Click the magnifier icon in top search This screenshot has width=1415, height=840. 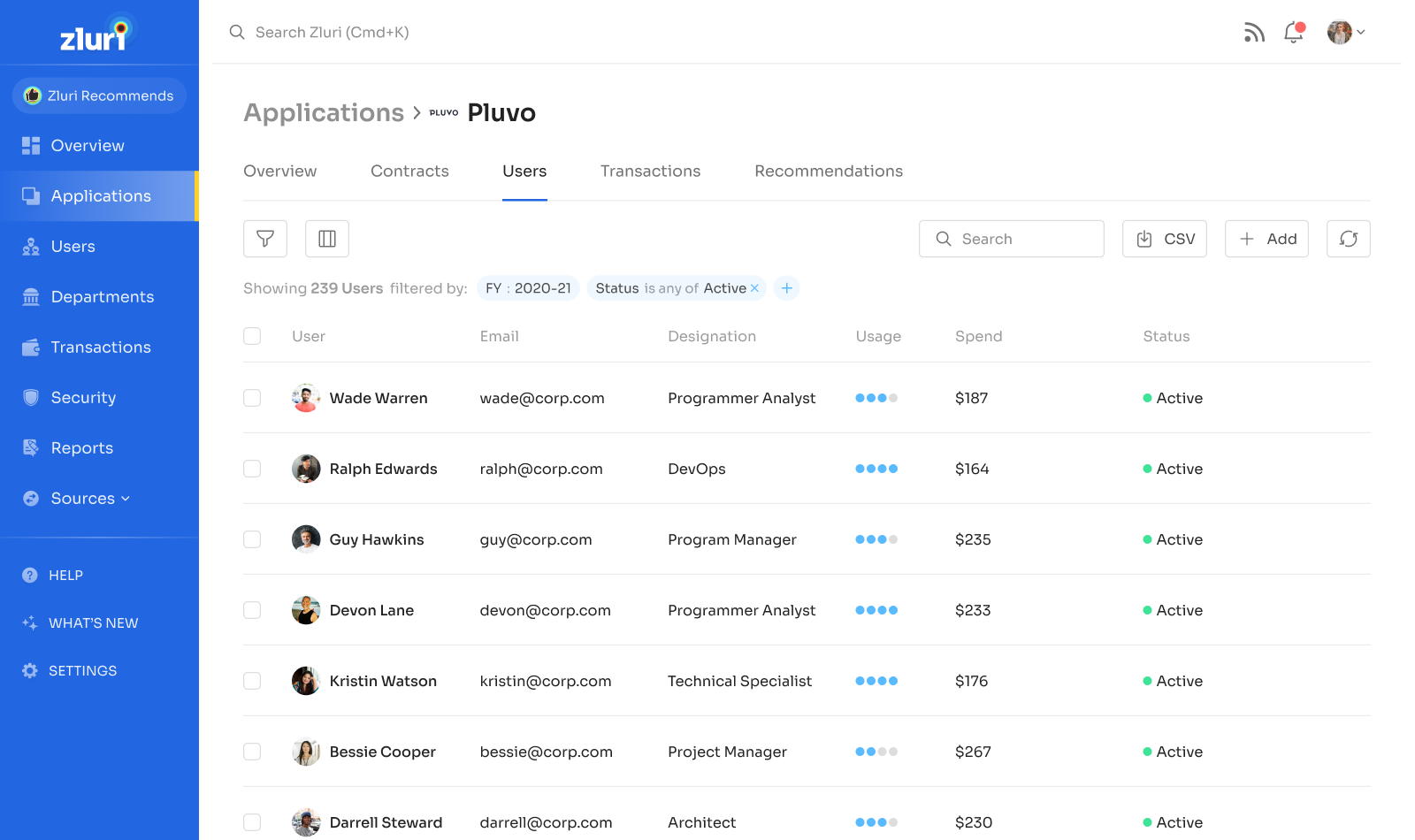point(237,33)
